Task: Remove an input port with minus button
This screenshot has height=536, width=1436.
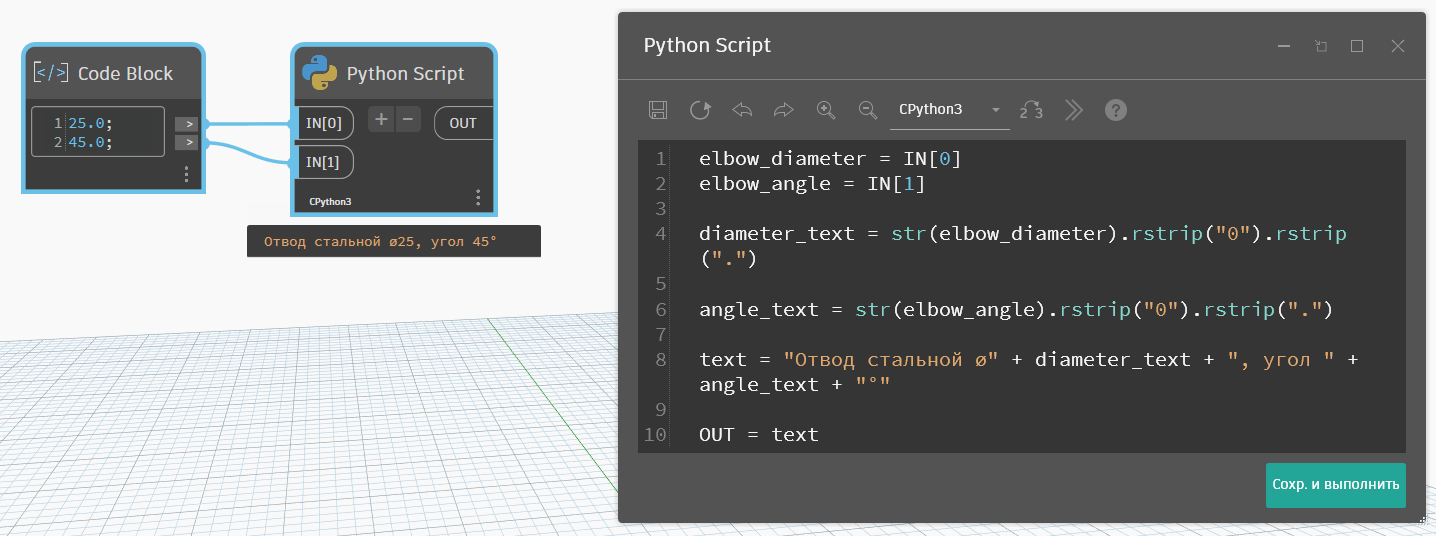Action: pyautogui.click(x=407, y=120)
